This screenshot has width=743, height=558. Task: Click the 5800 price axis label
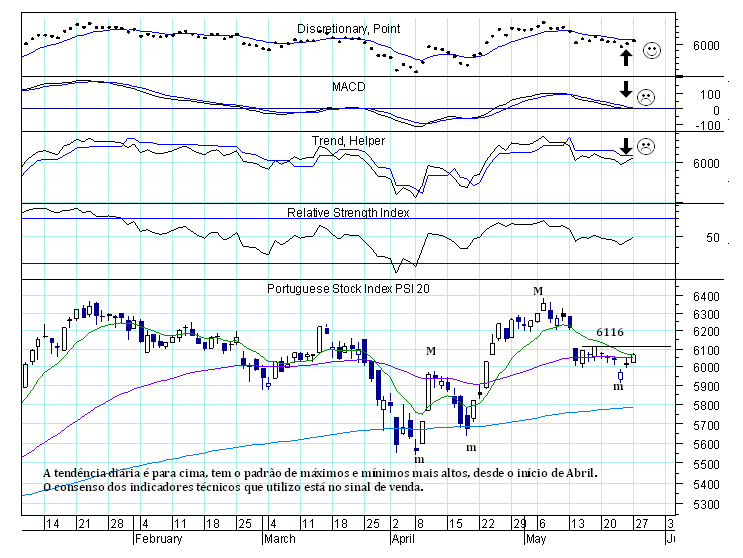pos(706,405)
